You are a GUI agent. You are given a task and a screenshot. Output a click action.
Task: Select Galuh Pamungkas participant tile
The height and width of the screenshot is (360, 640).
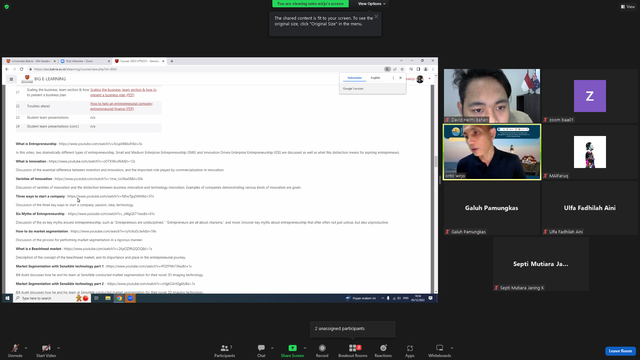click(492, 208)
